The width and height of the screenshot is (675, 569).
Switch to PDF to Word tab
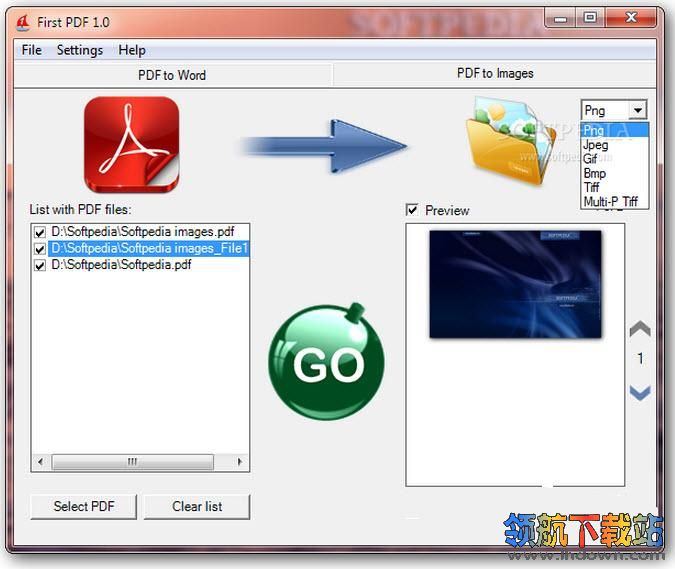(172, 75)
